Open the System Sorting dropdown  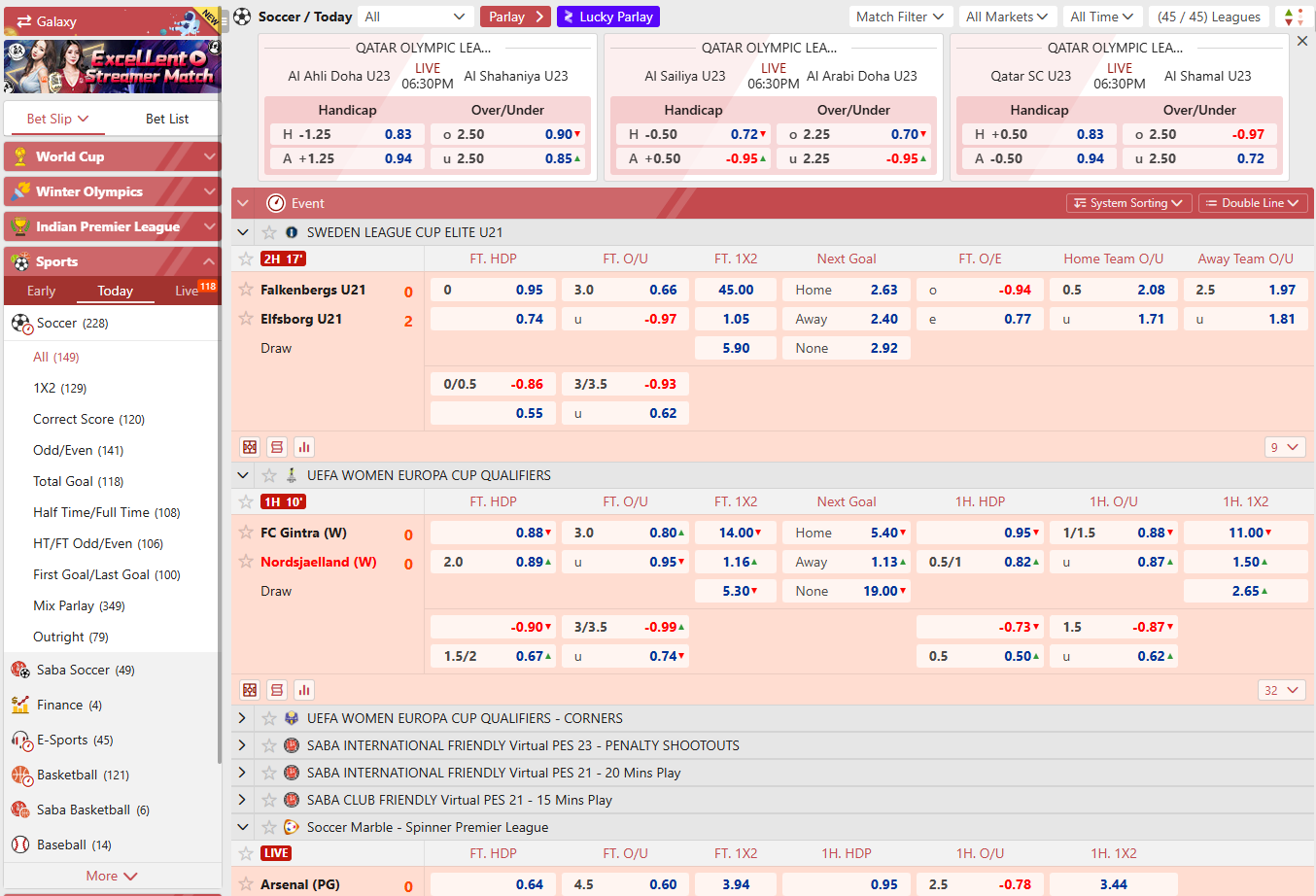[1128, 203]
